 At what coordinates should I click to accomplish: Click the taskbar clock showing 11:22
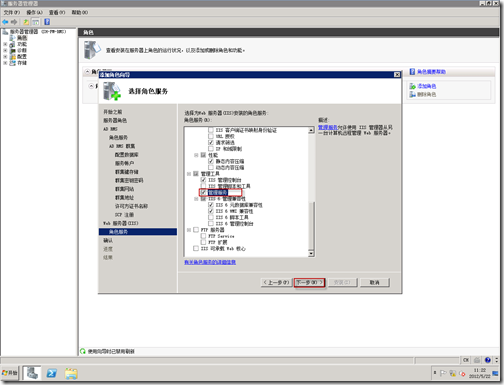click(x=480, y=373)
